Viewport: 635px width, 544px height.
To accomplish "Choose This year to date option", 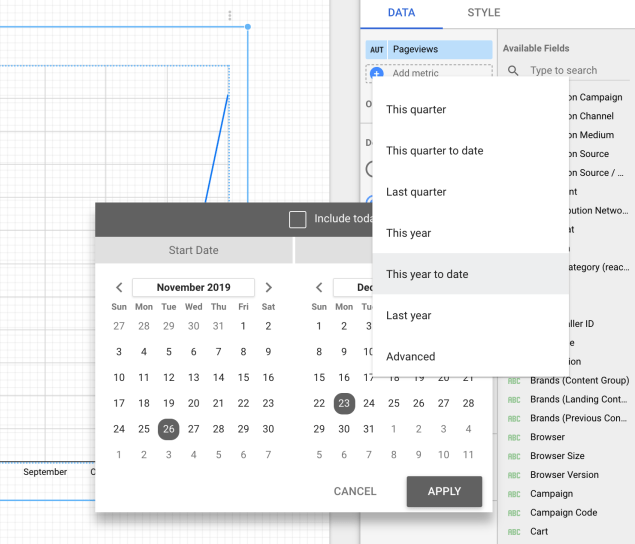I will [x=471, y=274].
